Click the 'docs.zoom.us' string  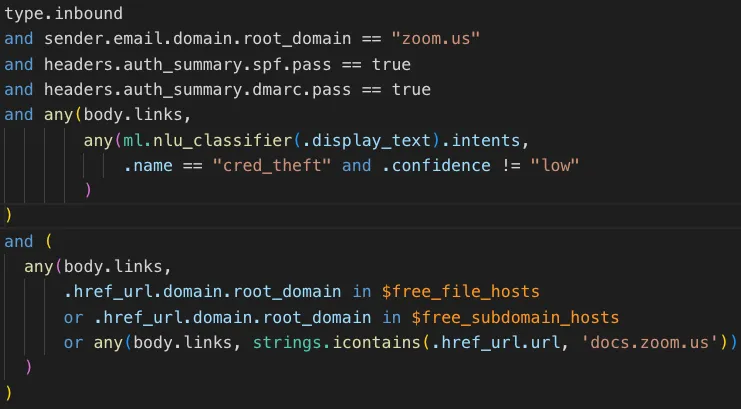(650, 342)
